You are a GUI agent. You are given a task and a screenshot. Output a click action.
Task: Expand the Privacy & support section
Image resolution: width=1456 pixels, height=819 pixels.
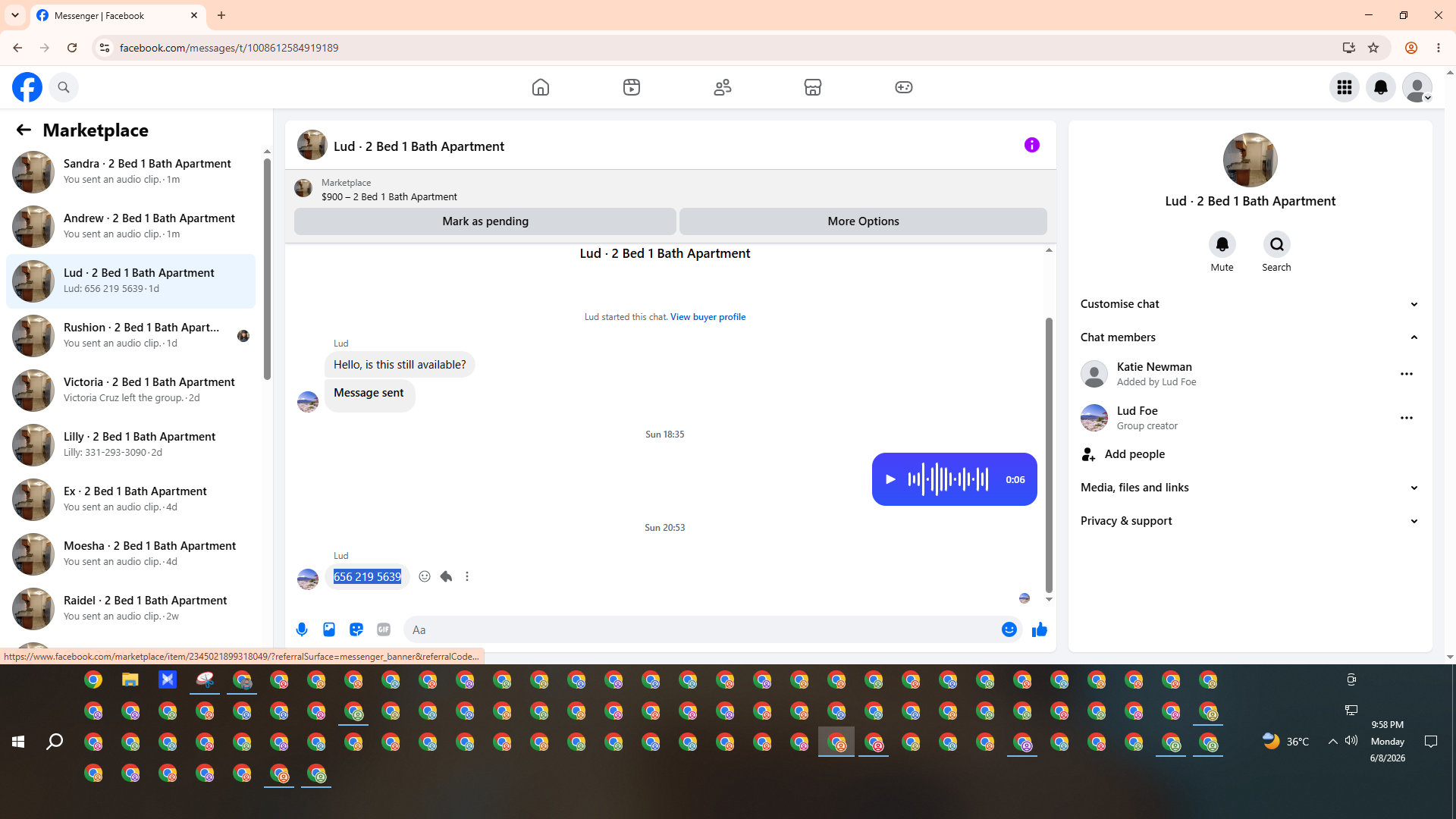pos(1250,521)
